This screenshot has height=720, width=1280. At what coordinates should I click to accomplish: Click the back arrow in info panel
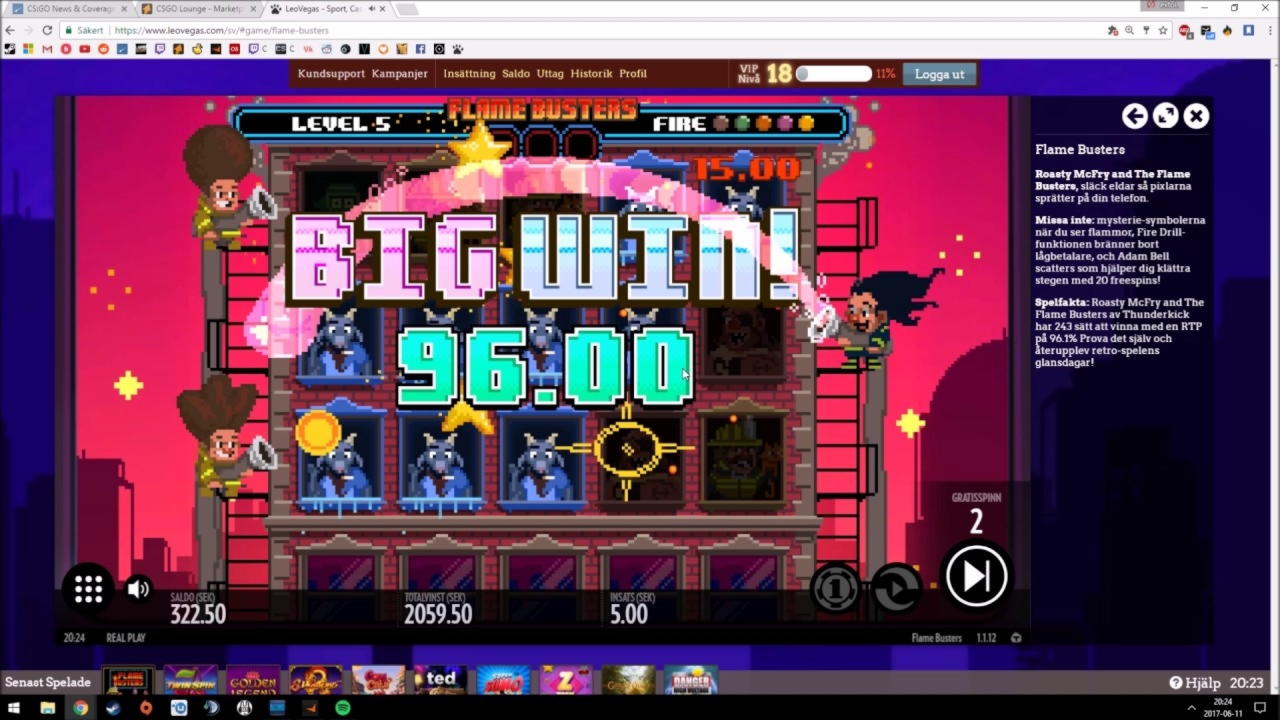(x=1134, y=116)
